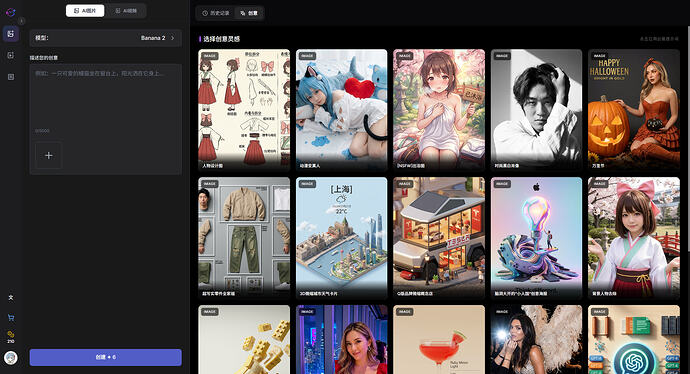Open the jacket and pants flat-lay card
690x374 pixels.
(244, 238)
